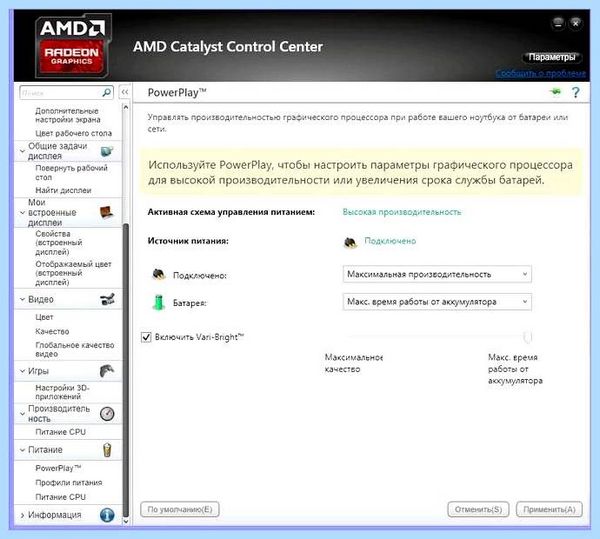This screenshot has width=600, height=539.
Task: Click the gamepad icon beside Игры
Action: [107, 371]
